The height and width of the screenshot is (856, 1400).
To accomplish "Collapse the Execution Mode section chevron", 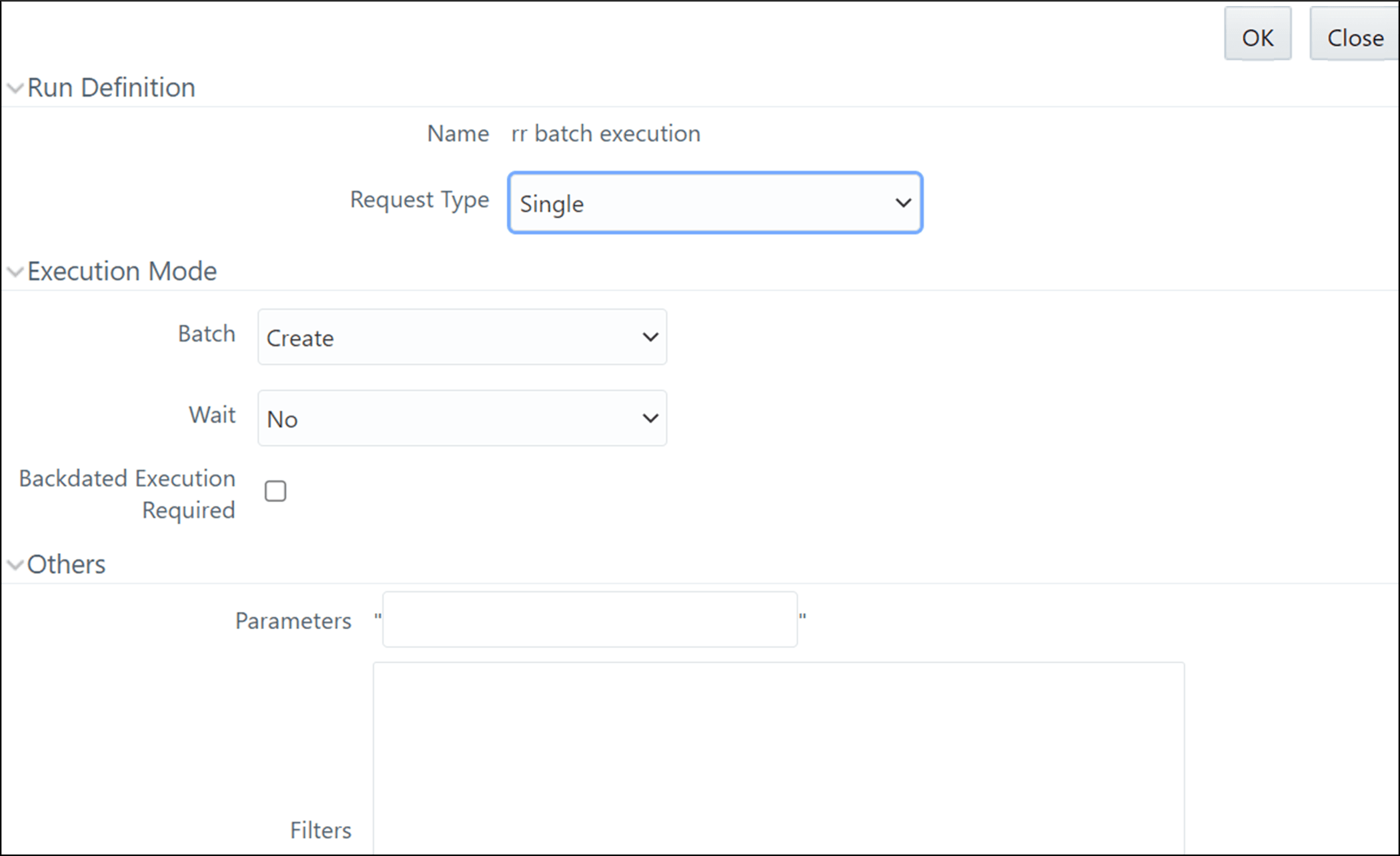I will [x=15, y=272].
